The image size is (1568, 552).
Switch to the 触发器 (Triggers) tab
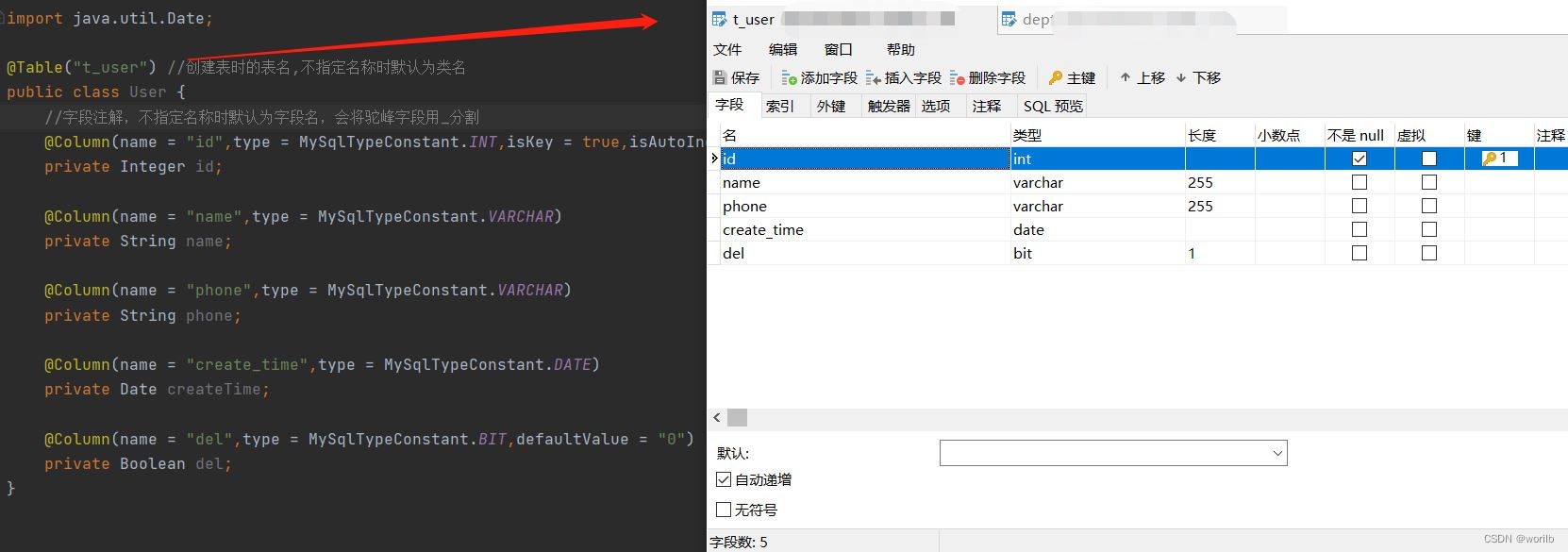click(889, 106)
